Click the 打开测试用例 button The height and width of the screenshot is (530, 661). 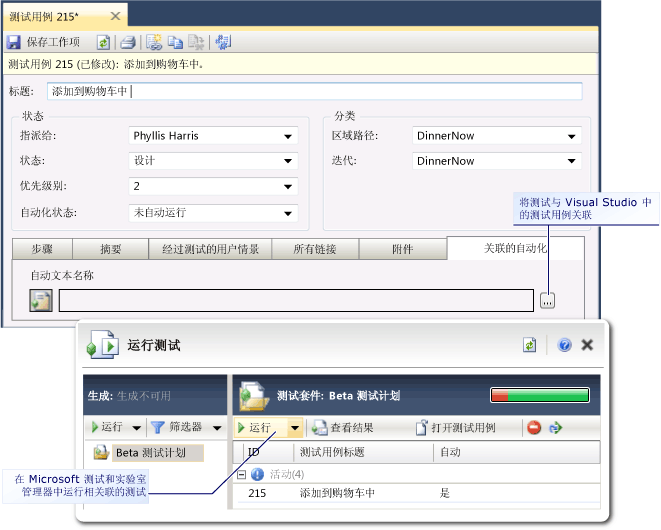click(x=455, y=428)
